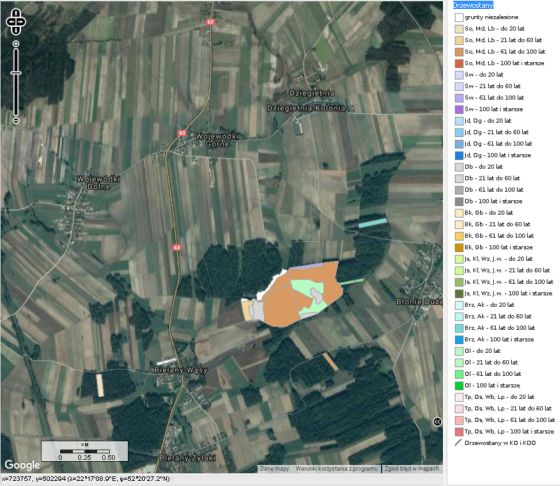Click Ol - 100 lat i starsze swatch
Viewport: 560px width, 486px height.
[459, 386]
